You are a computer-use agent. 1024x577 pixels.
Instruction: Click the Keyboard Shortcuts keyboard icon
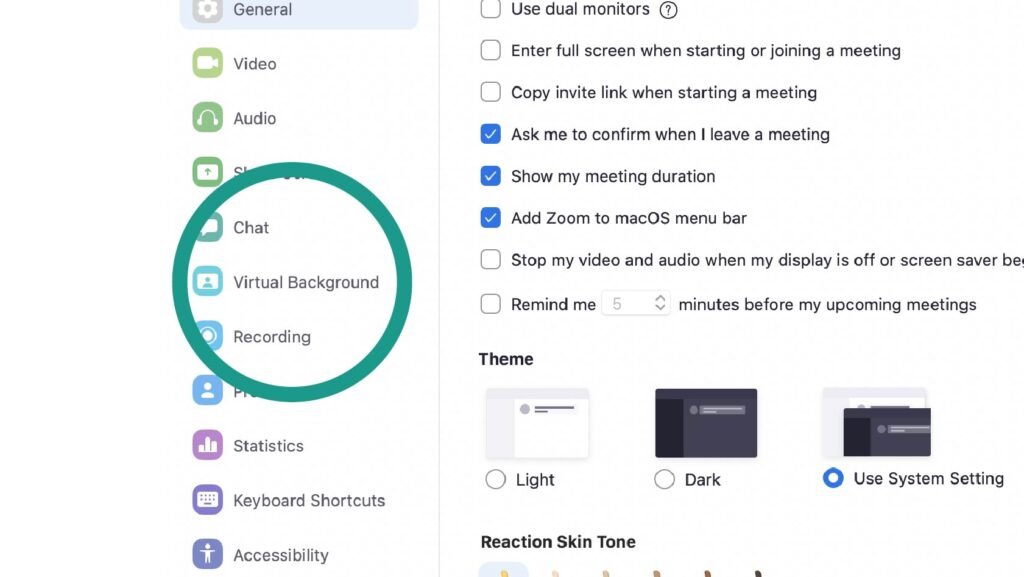pyautogui.click(x=207, y=500)
